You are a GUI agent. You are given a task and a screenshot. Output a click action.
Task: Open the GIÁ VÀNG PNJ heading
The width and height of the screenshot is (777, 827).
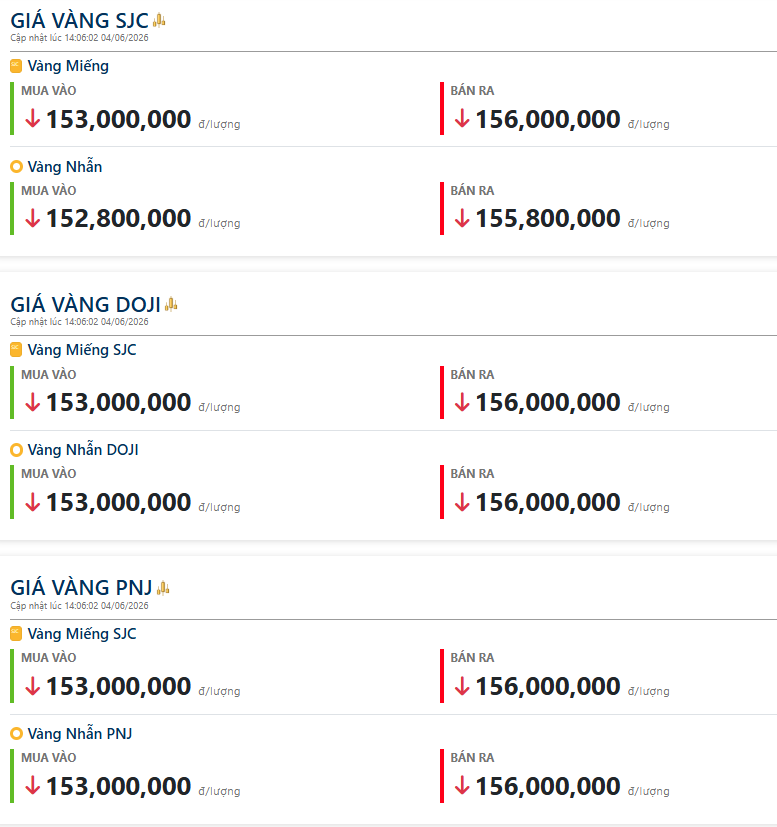click(x=81, y=588)
